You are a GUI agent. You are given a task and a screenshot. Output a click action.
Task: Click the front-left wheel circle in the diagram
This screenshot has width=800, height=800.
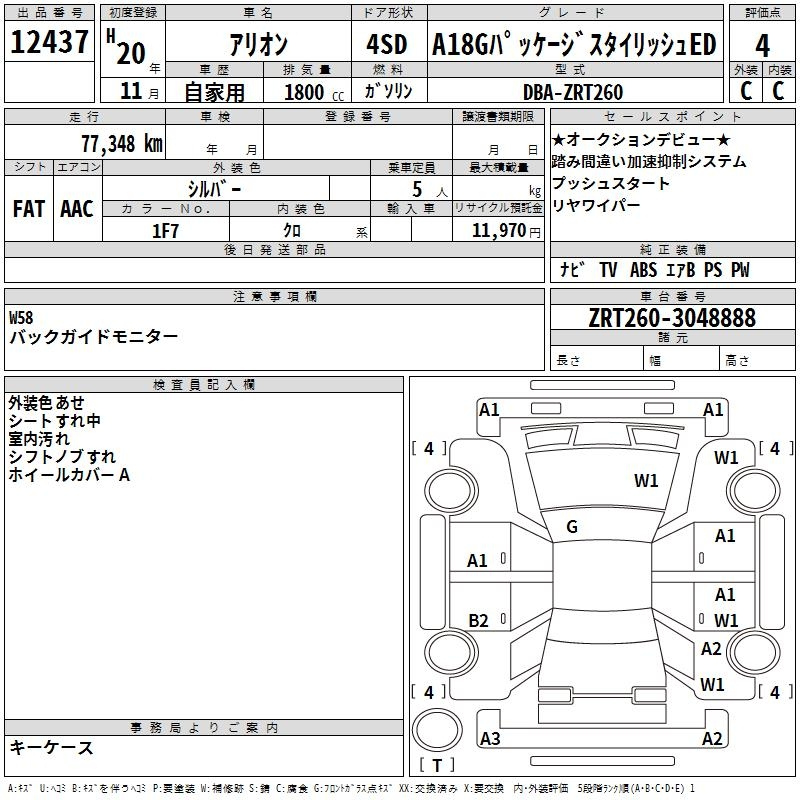pyautogui.click(x=450, y=487)
